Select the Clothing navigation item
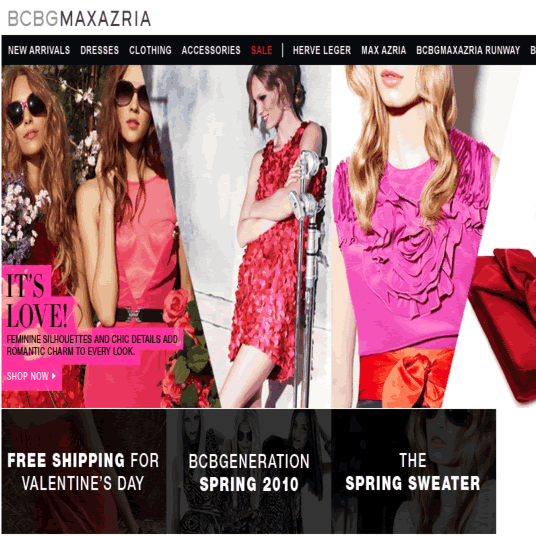 click(150, 50)
